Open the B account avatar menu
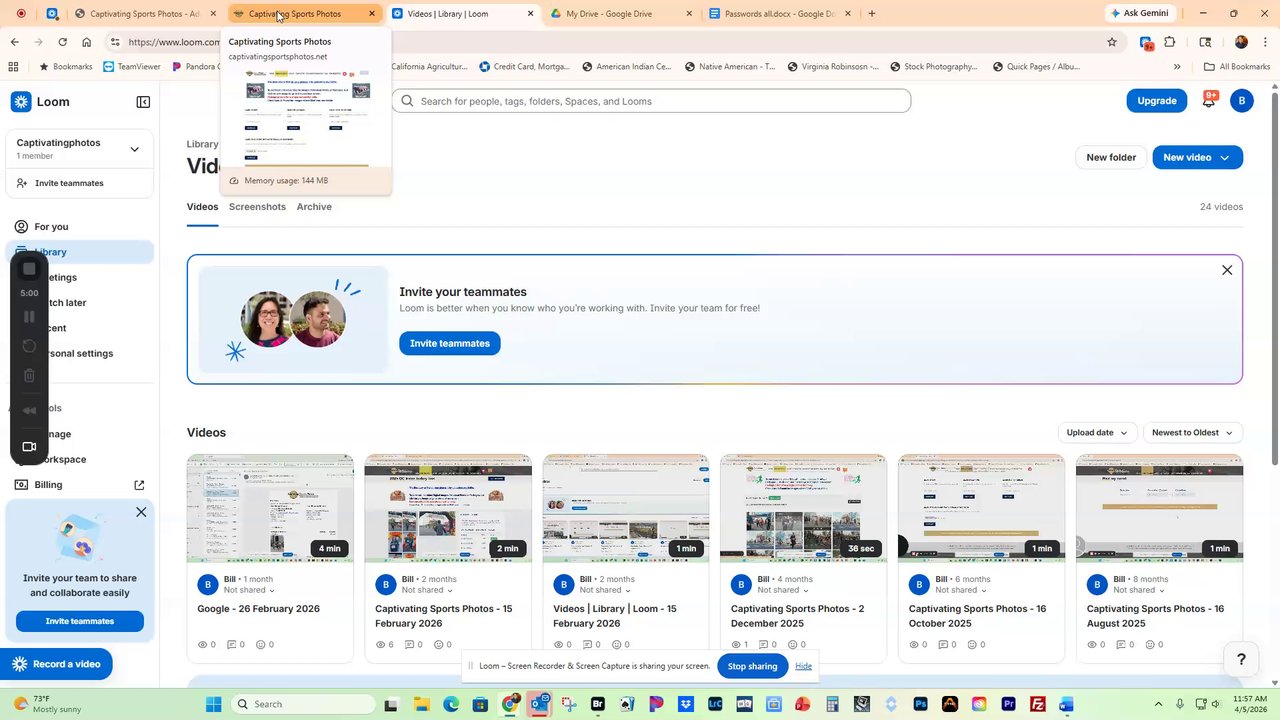Screen dimensions: 1280x720 point(1242,101)
